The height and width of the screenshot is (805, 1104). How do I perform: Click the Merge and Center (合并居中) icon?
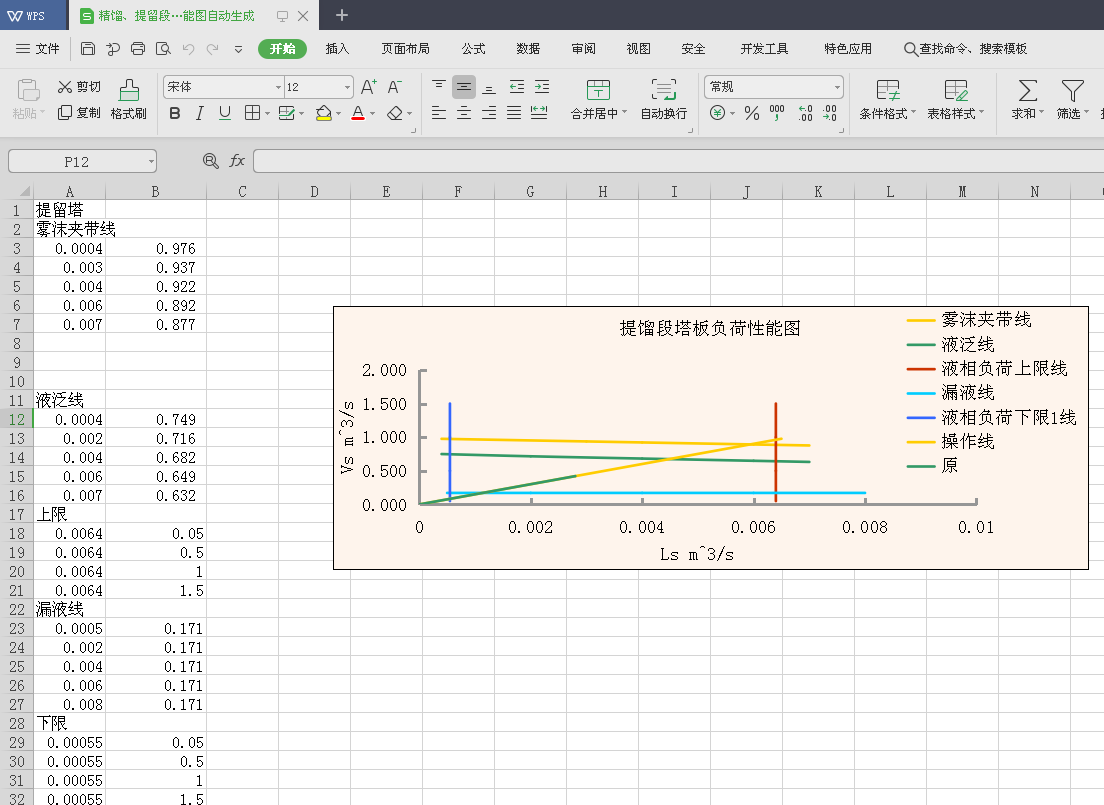pyautogui.click(x=598, y=90)
